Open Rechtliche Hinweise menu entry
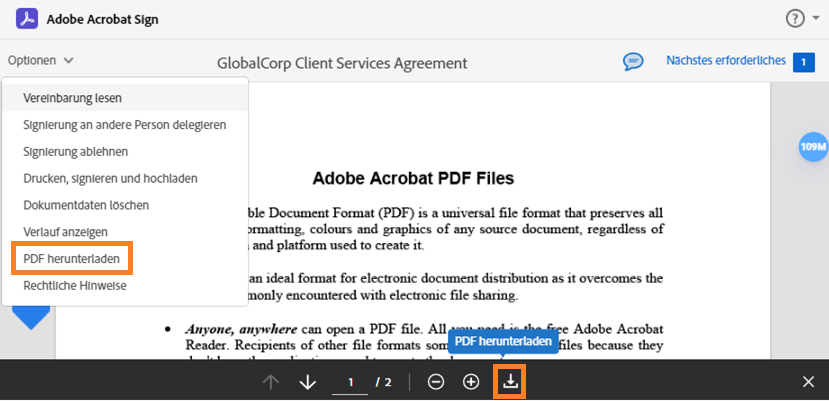The height and width of the screenshot is (401, 829). click(x=125, y=286)
